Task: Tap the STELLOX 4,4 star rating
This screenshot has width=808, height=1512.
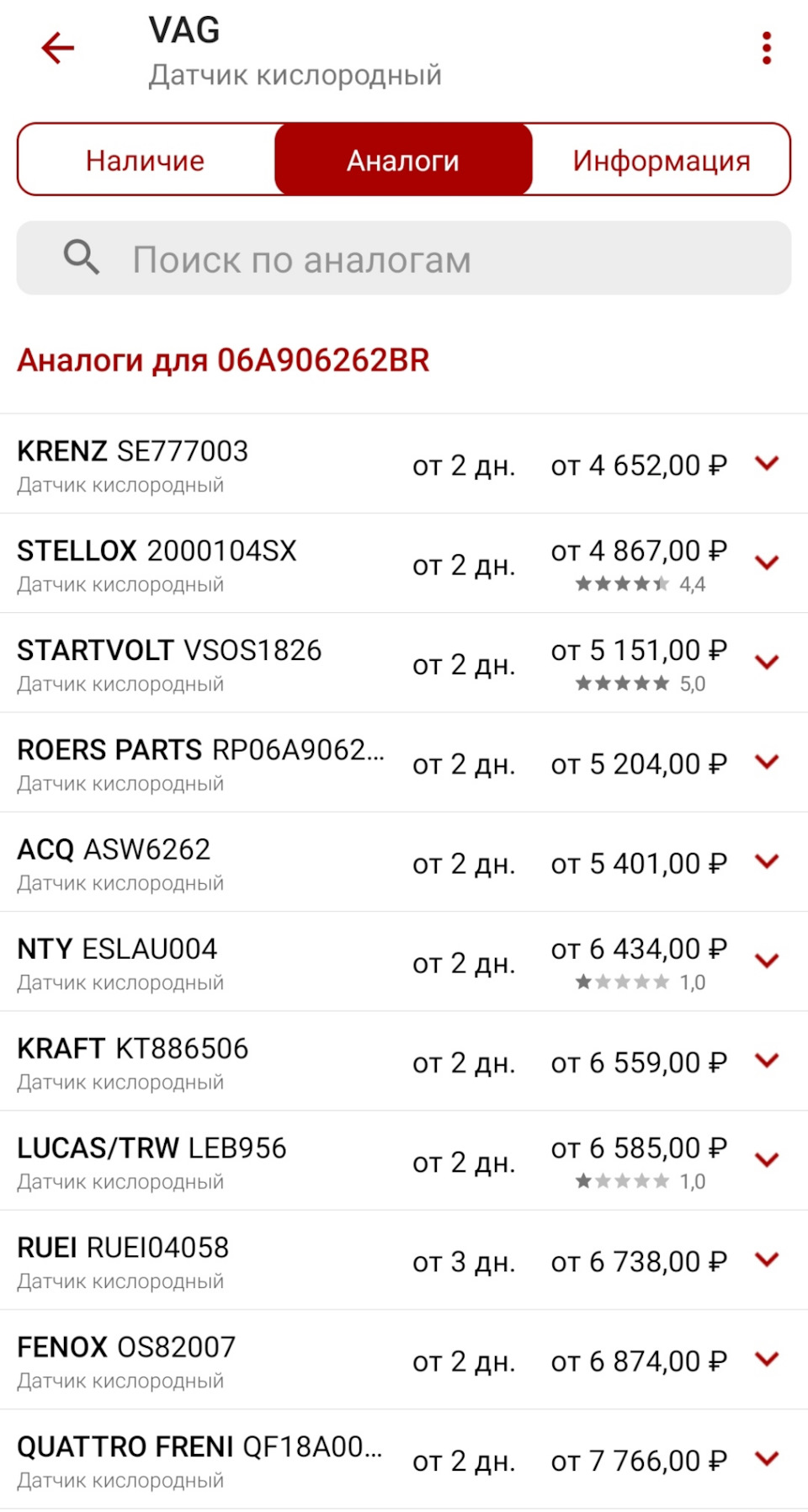Action: 640,584
